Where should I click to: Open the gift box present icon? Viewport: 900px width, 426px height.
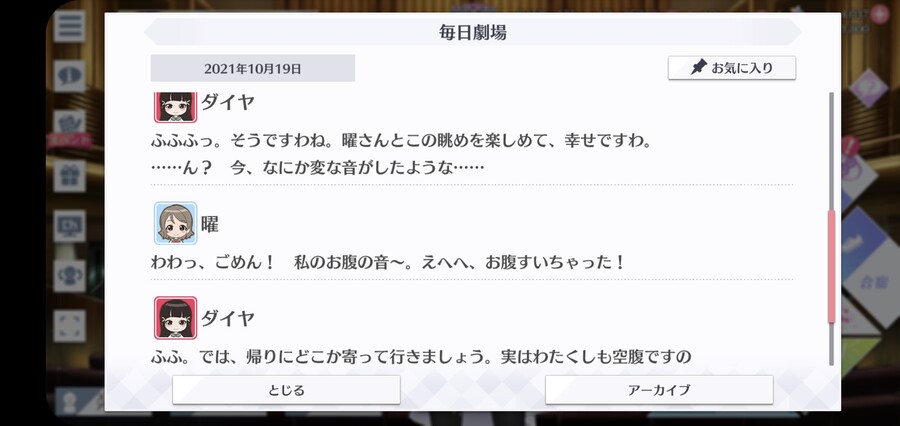tap(69, 175)
